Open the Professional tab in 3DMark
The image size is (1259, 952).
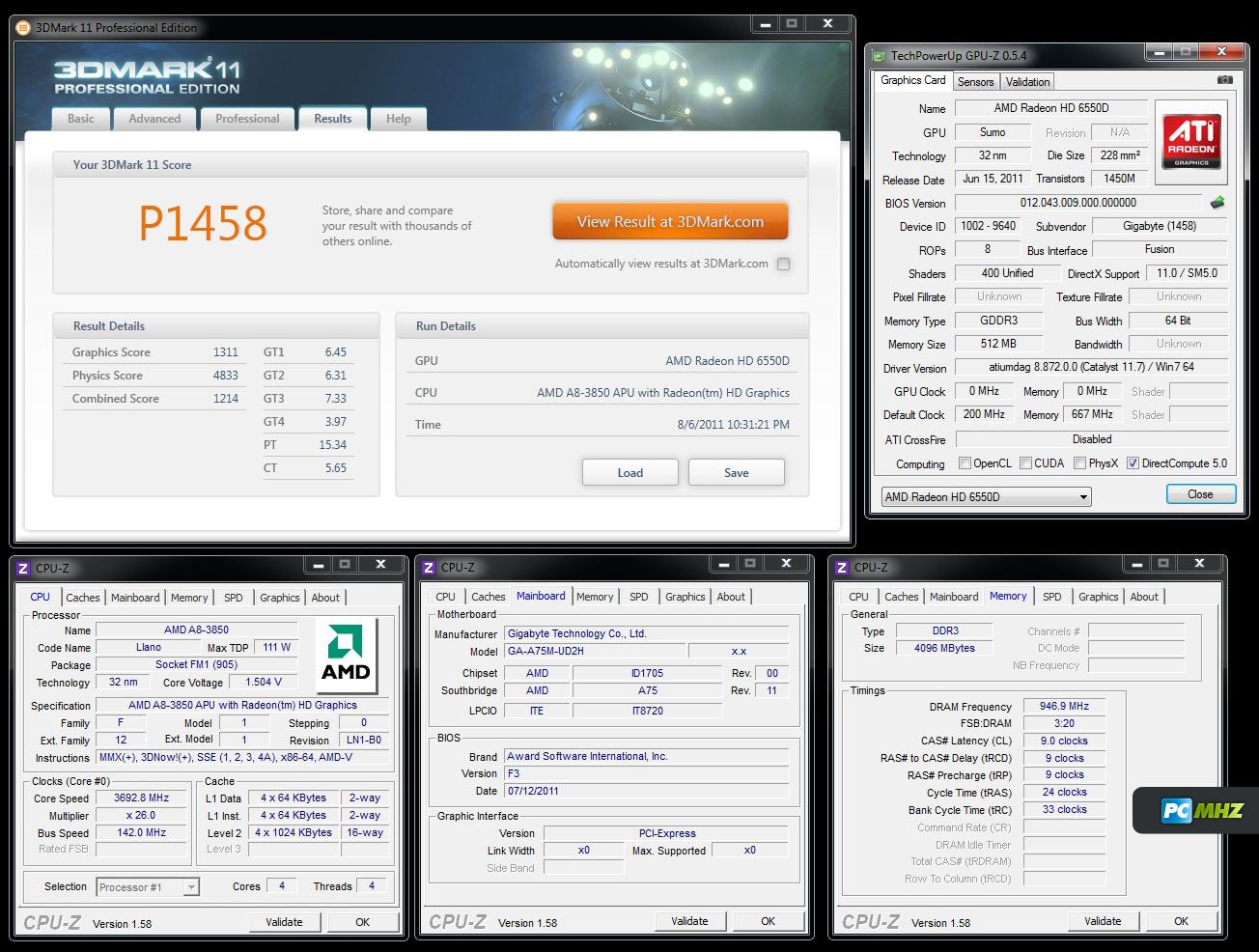247,119
